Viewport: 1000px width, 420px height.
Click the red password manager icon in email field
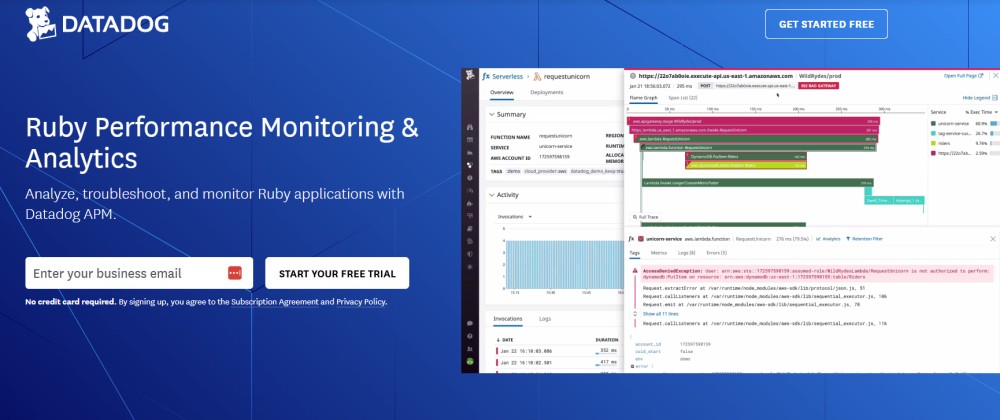pos(235,273)
